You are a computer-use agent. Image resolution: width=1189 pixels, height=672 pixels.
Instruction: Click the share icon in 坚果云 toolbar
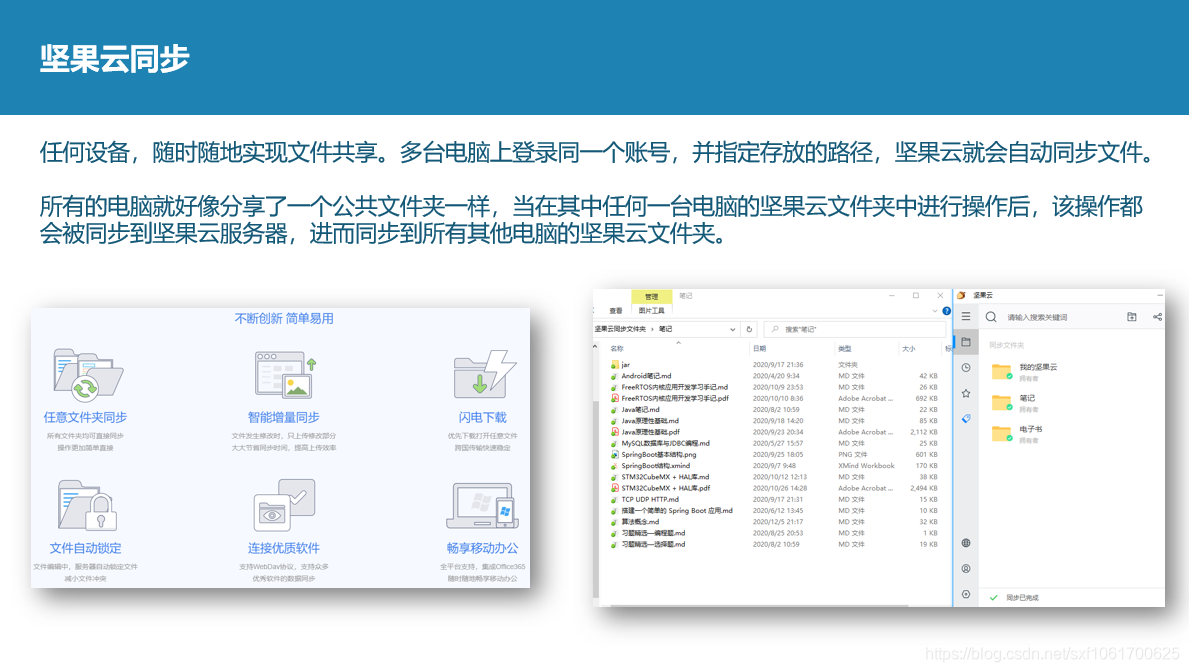[1157, 317]
